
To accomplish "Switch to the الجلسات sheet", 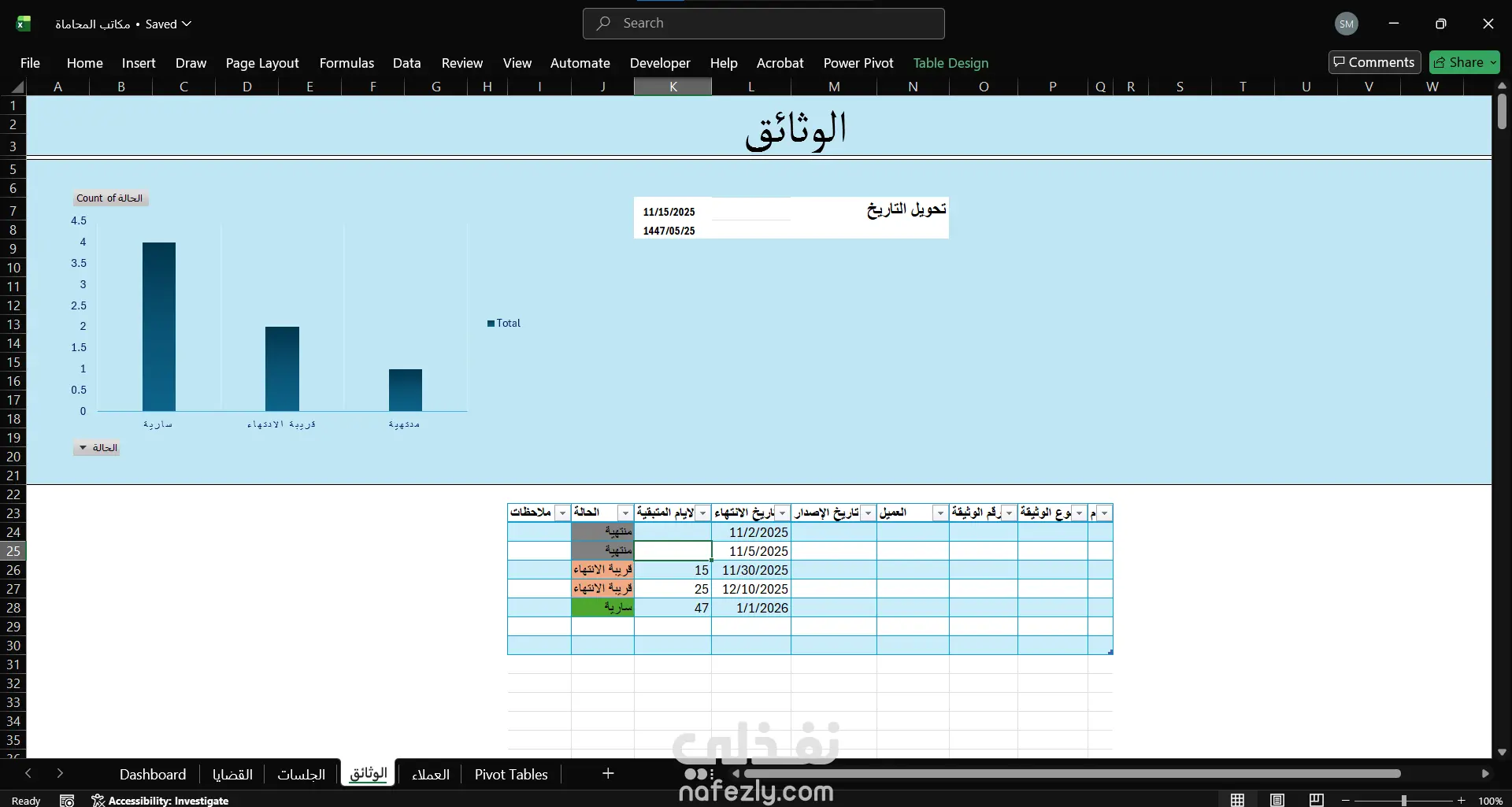I will (x=301, y=775).
